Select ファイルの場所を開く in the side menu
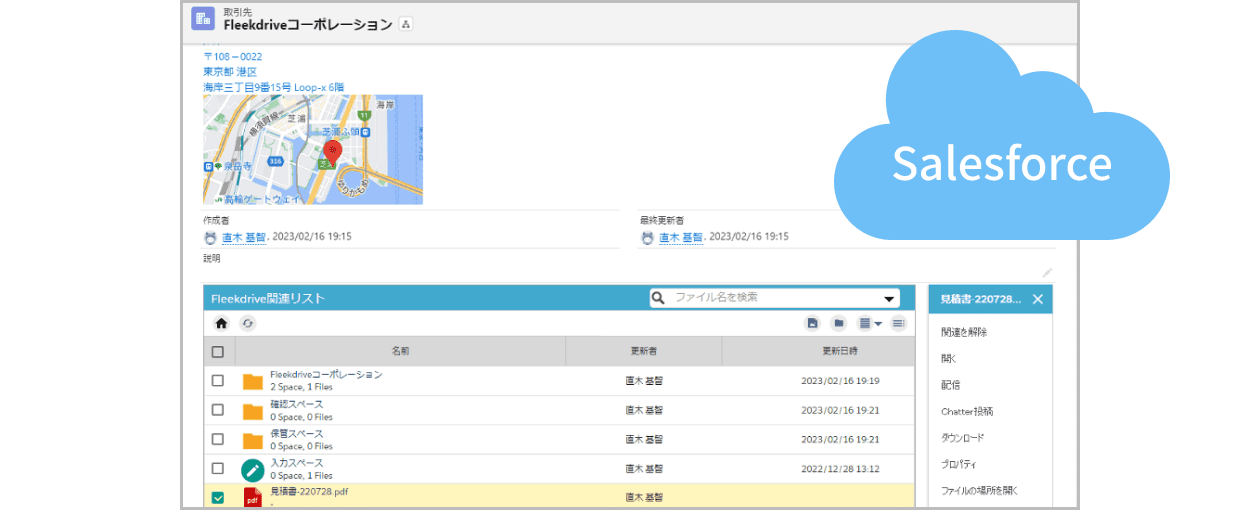 point(979,491)
